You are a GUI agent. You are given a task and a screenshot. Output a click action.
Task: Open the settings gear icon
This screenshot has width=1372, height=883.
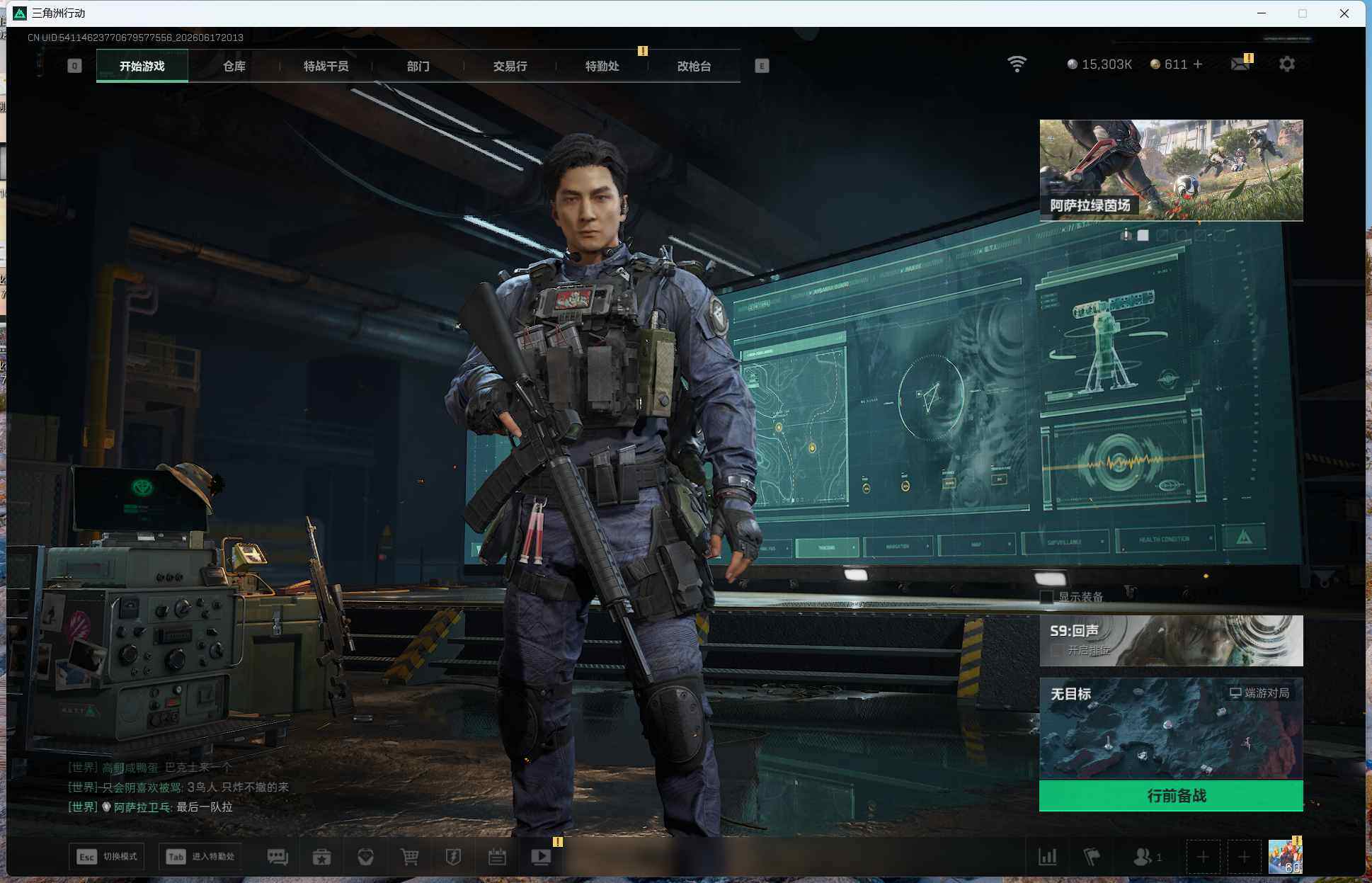[x=1286, y=64]
